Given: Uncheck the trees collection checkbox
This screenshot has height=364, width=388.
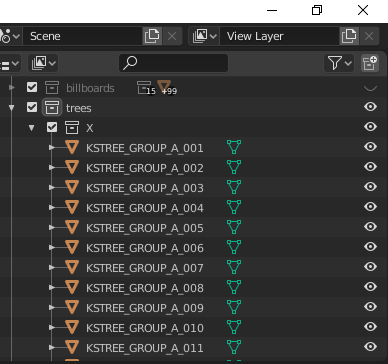Looking at the screenshot, I should click(32, 107).
